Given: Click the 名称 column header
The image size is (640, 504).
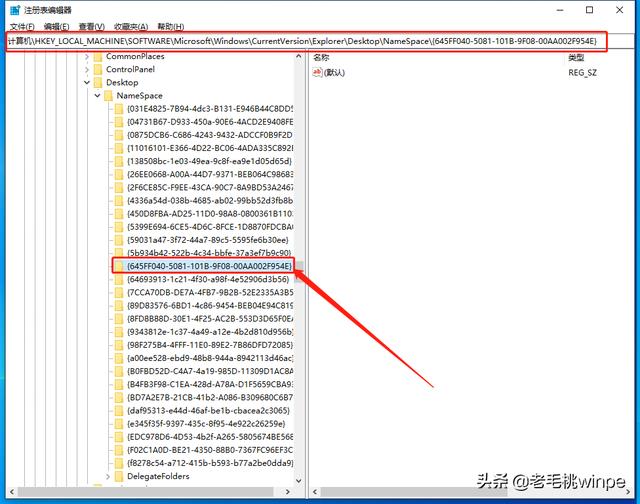Looking at the screenshot, I should point(321,58).
